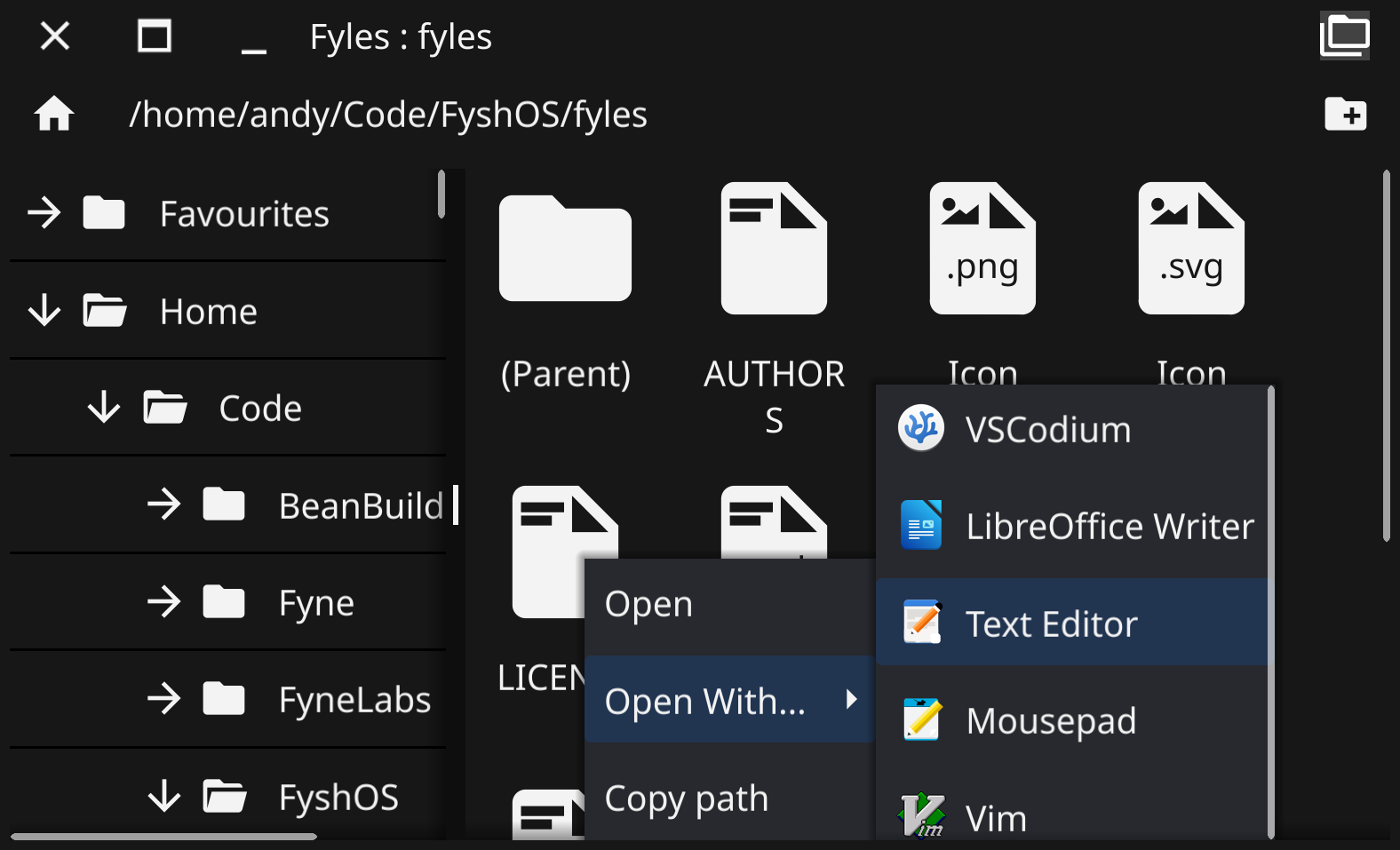The image size is (1400, 850).
Task: Click the AUTHORS file name label
Action: tap(774, 396)
